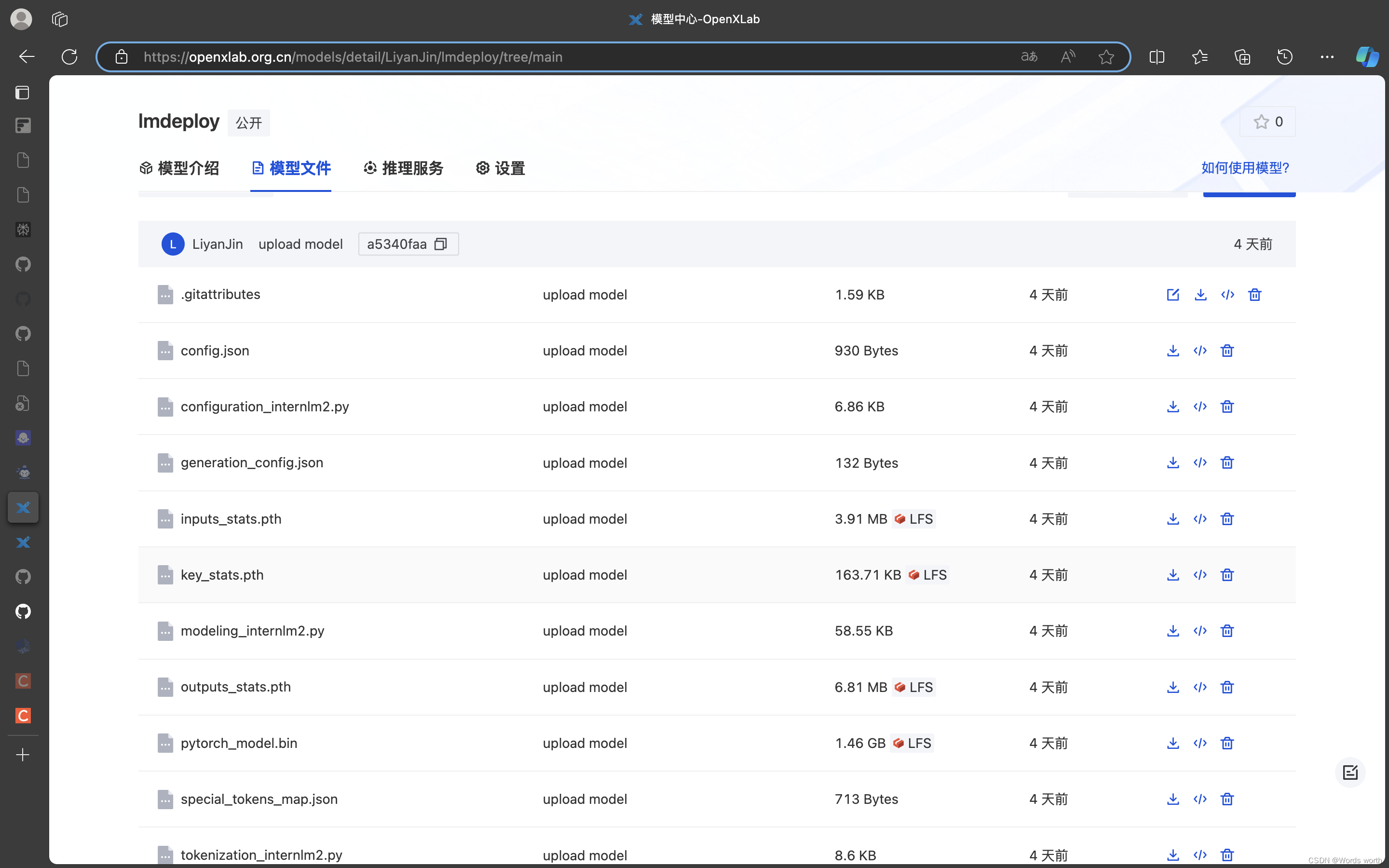Open tokenization_internlm2.py file
Image resolution: width=1389 pixels, height=868 pixels.
261,855
